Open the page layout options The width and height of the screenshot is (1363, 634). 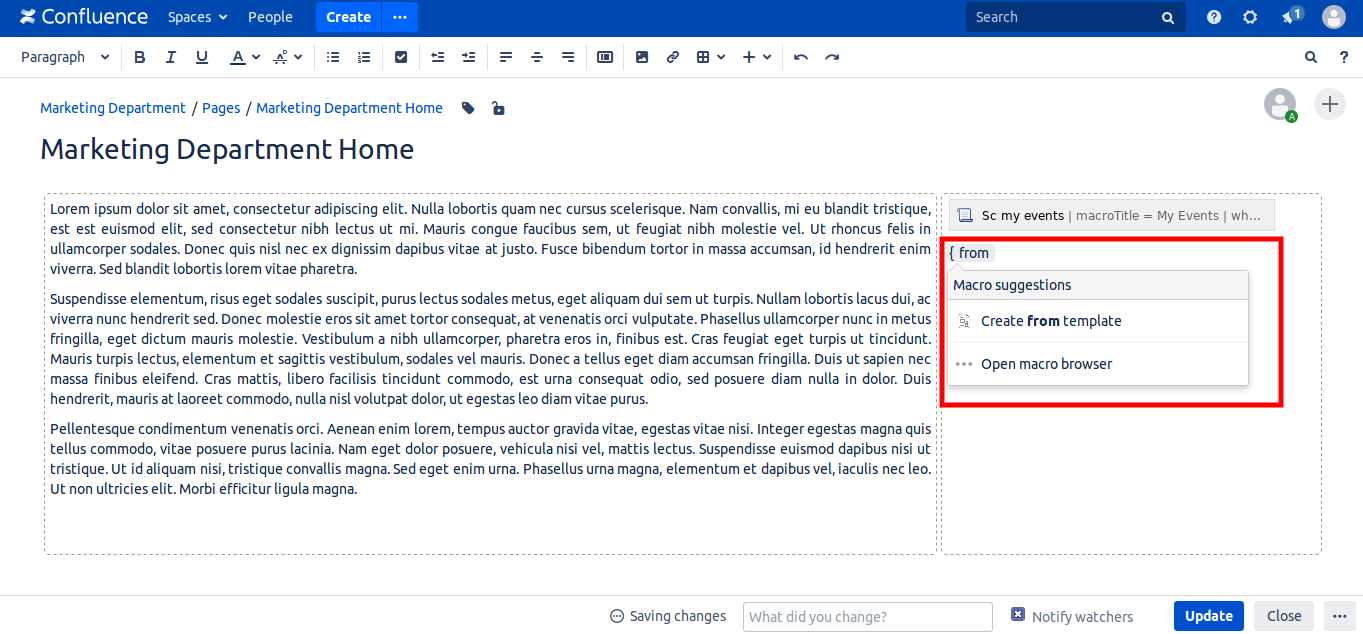pyautogui.click(x=605, y=57)
